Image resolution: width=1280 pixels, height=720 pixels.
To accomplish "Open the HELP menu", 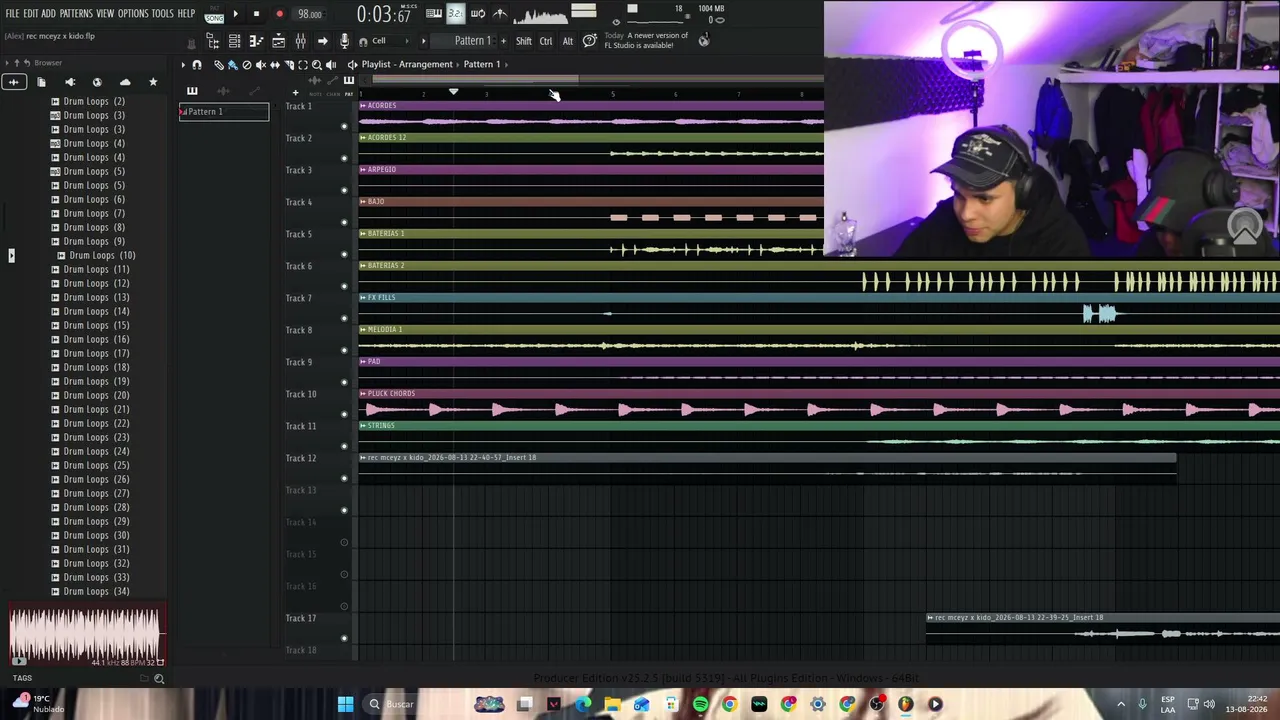I will (186, 14).
